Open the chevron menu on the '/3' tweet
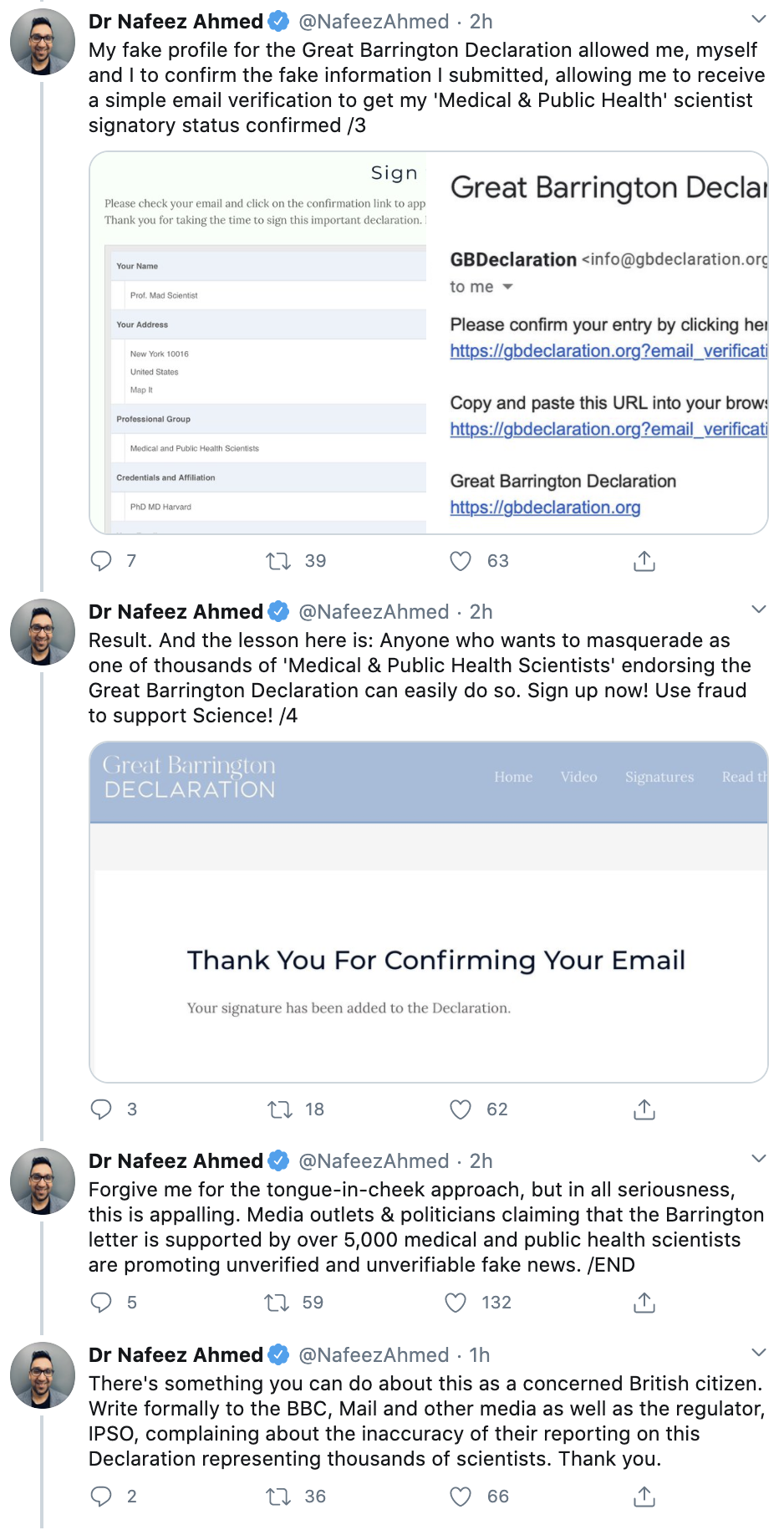 [758, 19]
